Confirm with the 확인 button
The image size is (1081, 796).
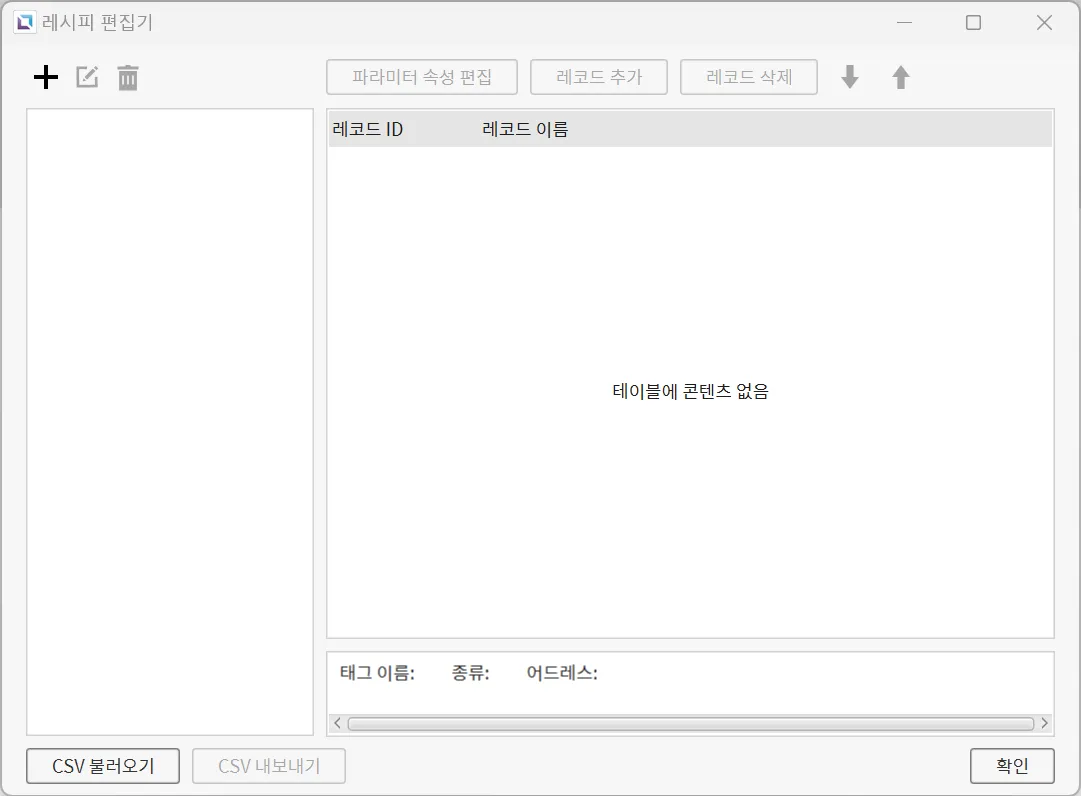pos(1012,766)
